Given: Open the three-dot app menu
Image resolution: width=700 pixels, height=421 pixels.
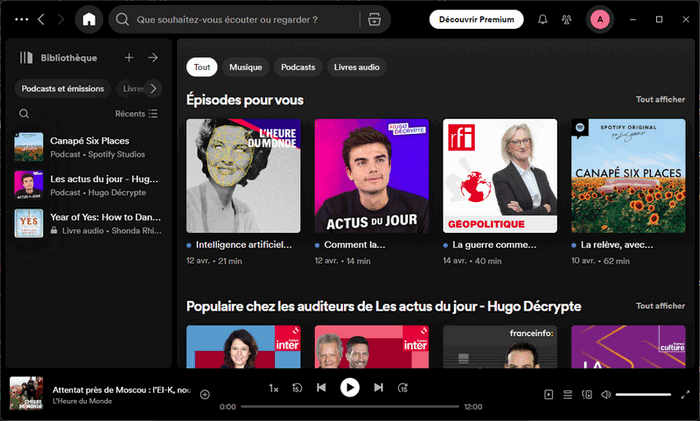Looking at the screenshot, I should pos(21,20).
